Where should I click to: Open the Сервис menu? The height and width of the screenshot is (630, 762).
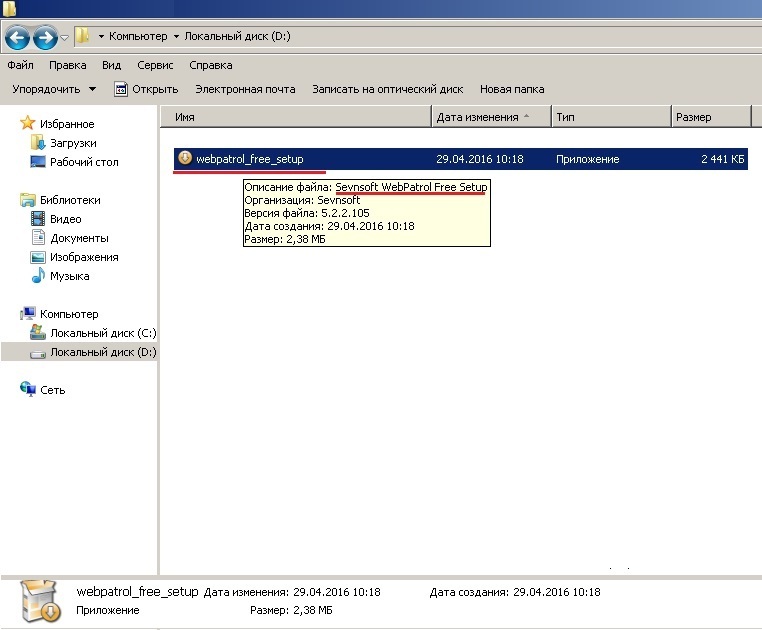pyautogui.click(x=155, y=65)
